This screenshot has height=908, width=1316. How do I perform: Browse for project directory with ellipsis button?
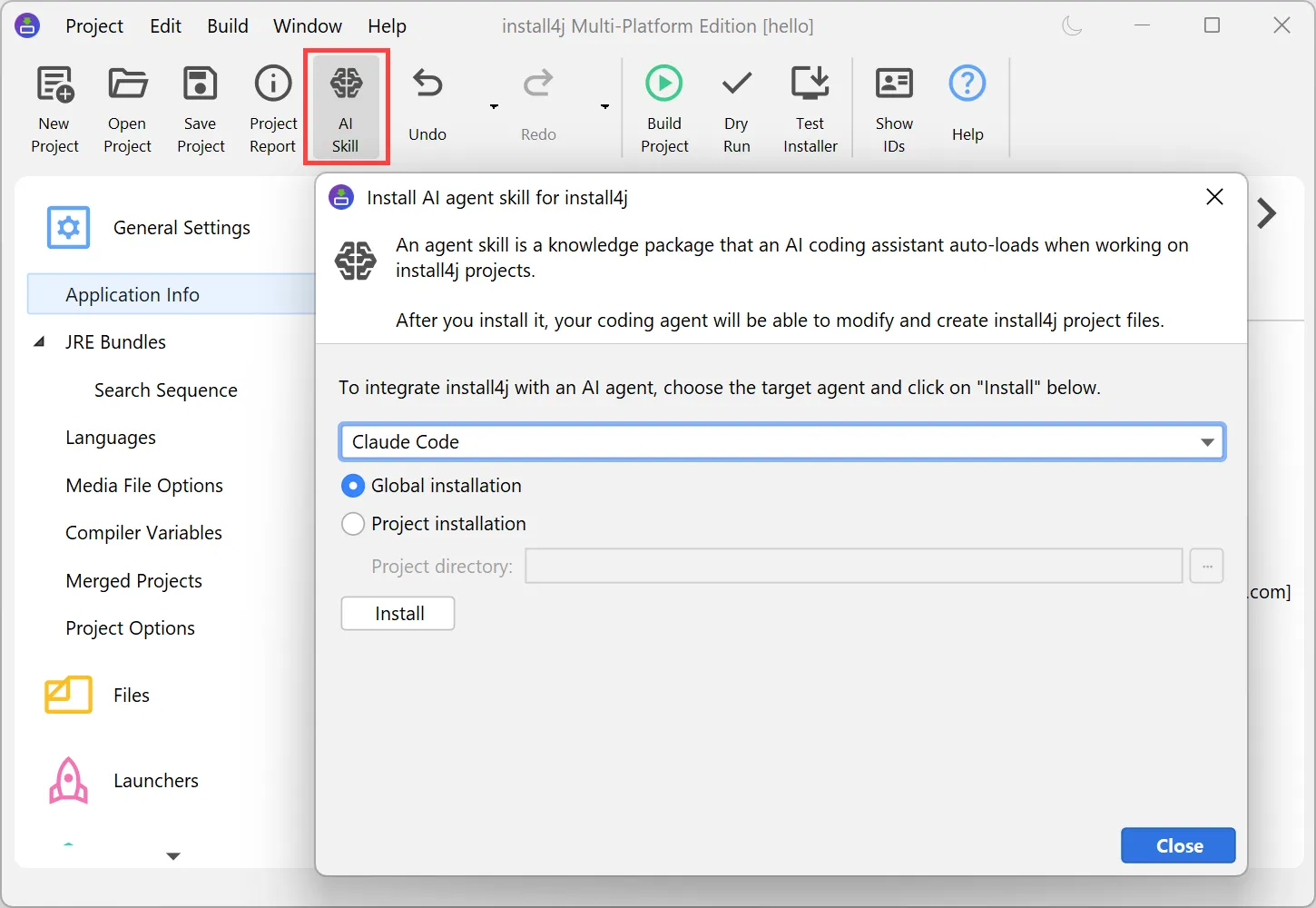tap(1207, 566)
